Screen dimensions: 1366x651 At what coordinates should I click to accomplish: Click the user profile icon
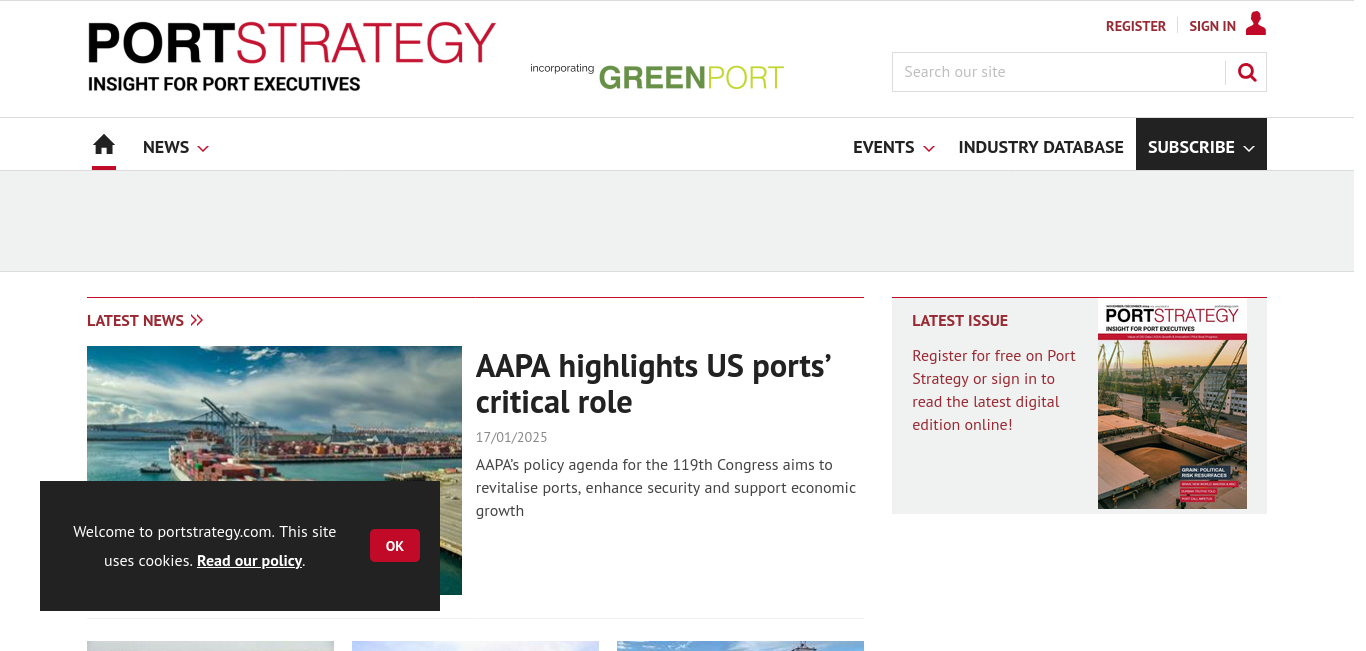coord(1256,24)
